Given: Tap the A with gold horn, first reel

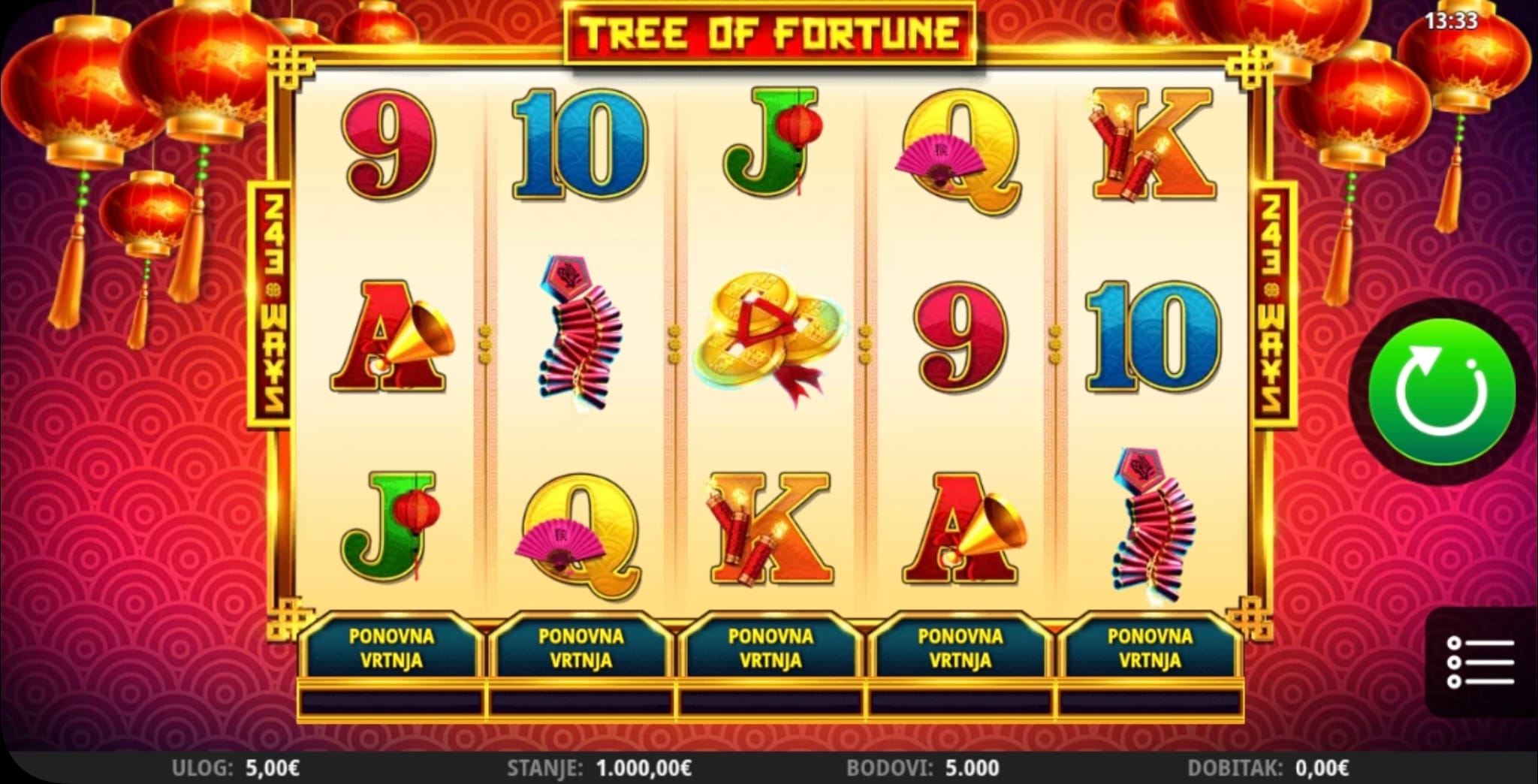Looking at the screenshot, I should (x=392, y=338).
